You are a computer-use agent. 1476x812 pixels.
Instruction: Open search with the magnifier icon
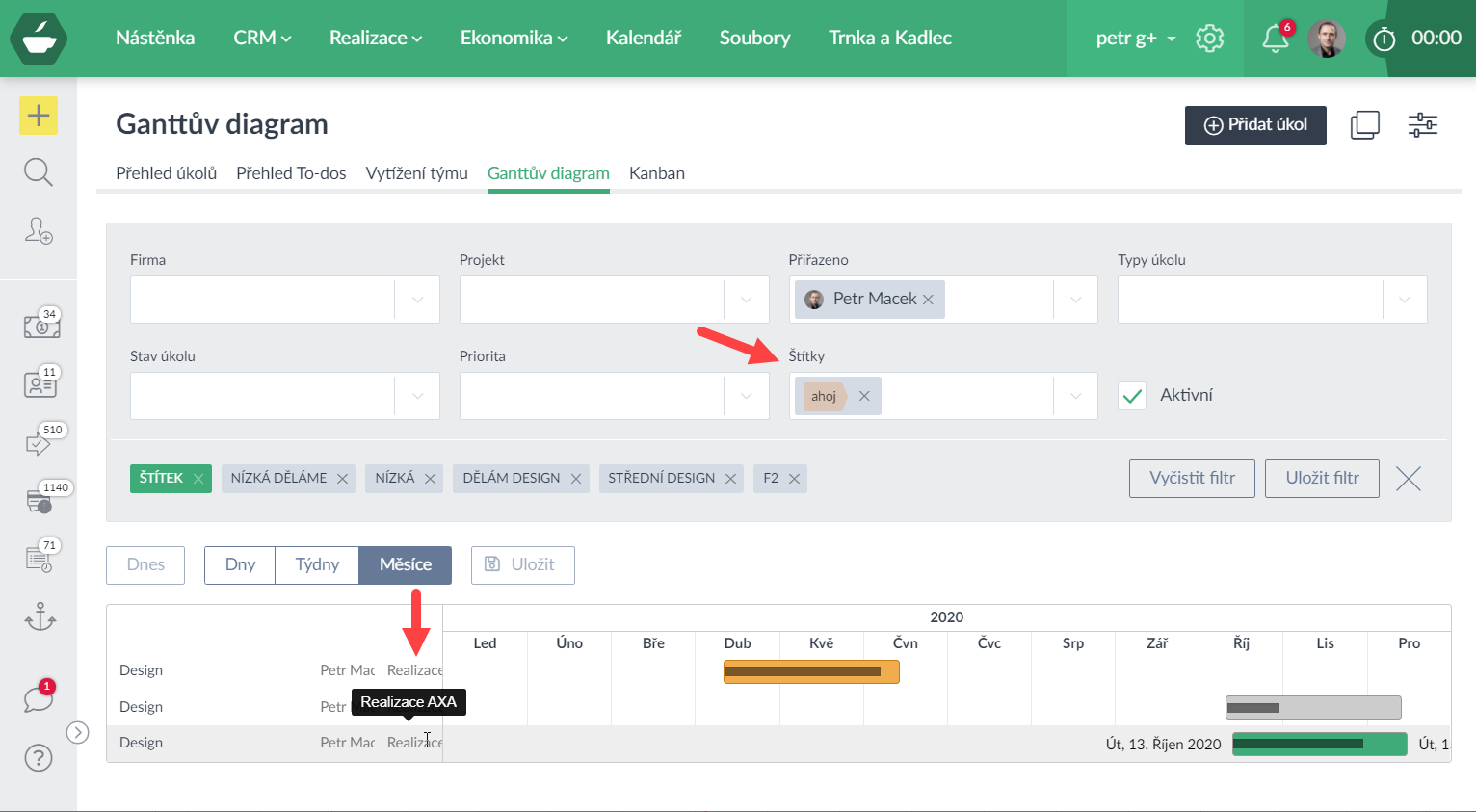click(39, 172)
